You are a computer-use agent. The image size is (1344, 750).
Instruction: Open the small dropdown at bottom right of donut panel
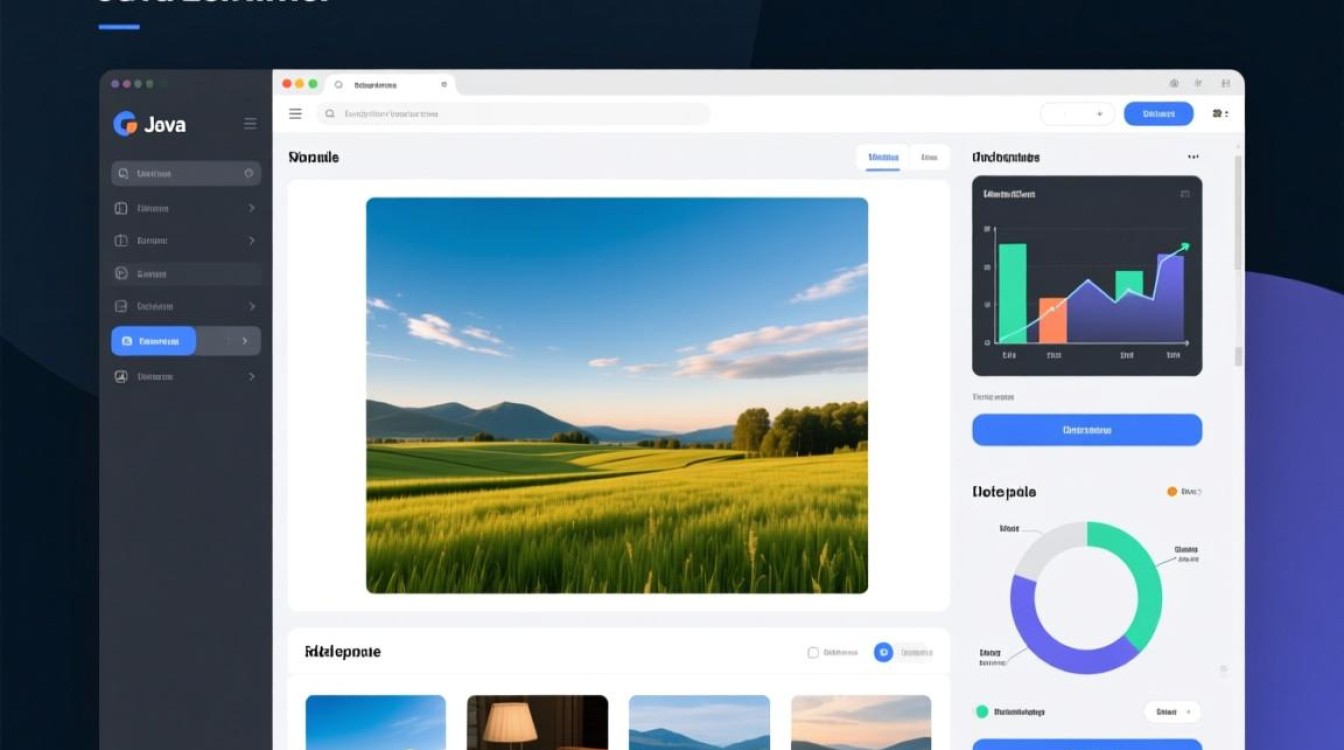click(1172, 712)
